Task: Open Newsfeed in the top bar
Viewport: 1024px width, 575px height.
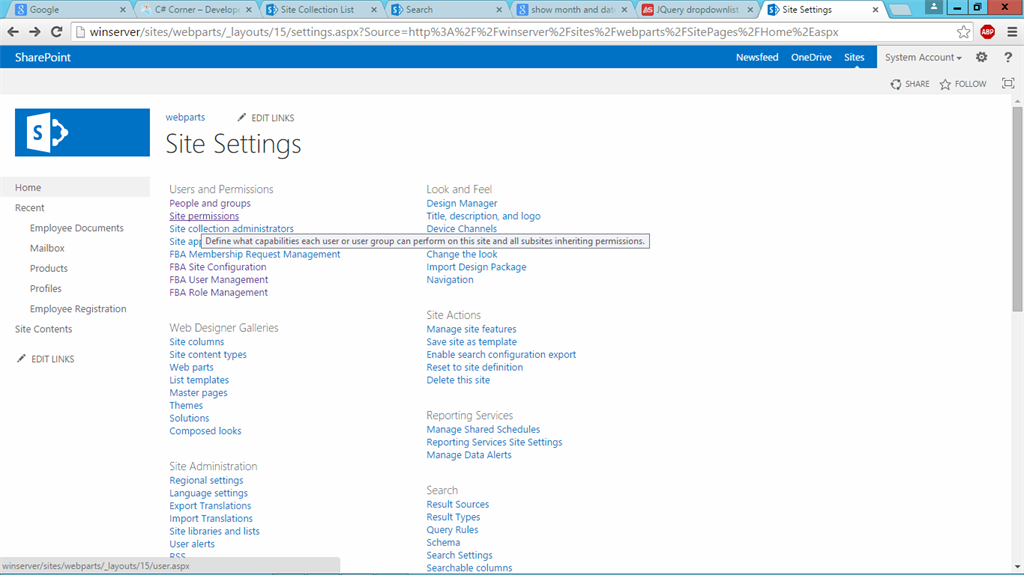Action: coord(757,58)
